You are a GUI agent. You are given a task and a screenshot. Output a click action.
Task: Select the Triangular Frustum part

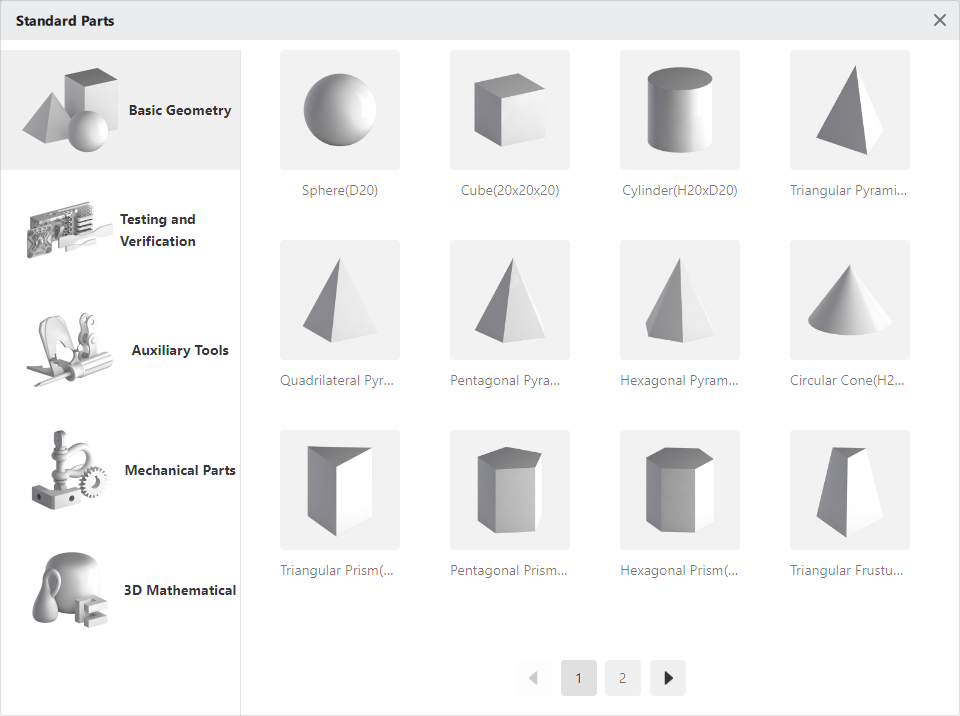[x=850, y=490]
